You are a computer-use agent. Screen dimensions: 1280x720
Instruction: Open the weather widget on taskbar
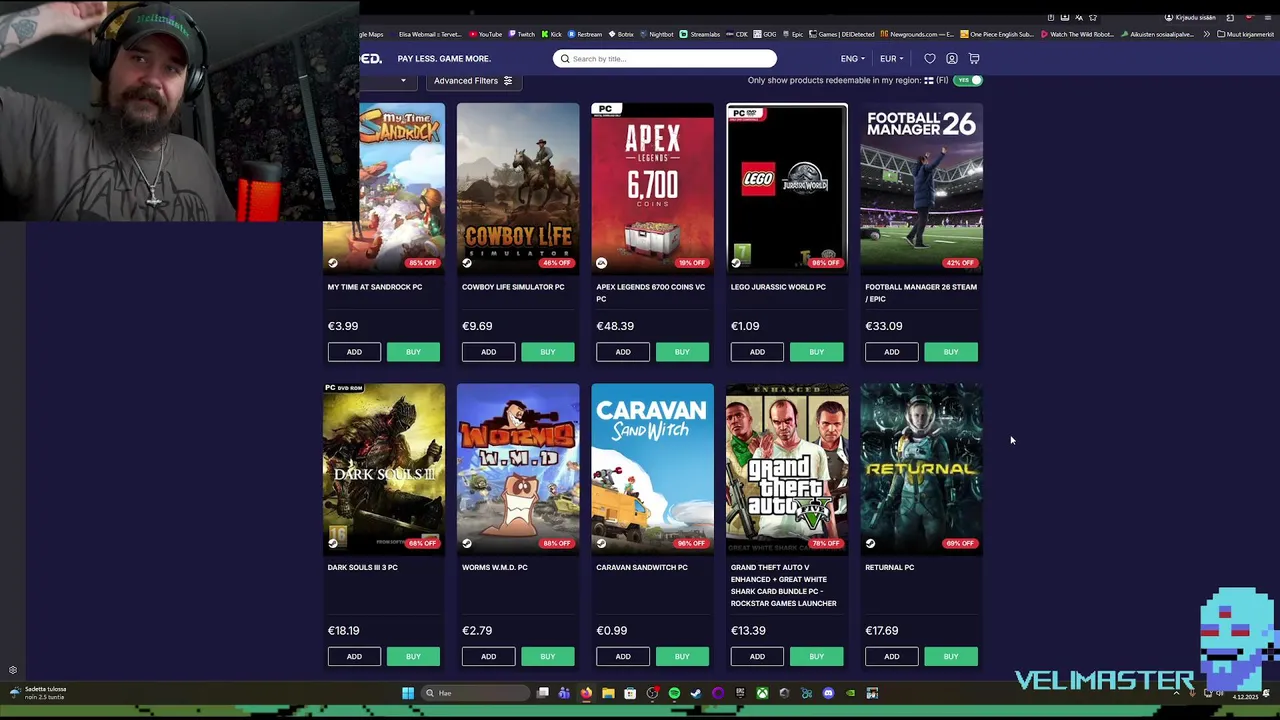point(38,693)
